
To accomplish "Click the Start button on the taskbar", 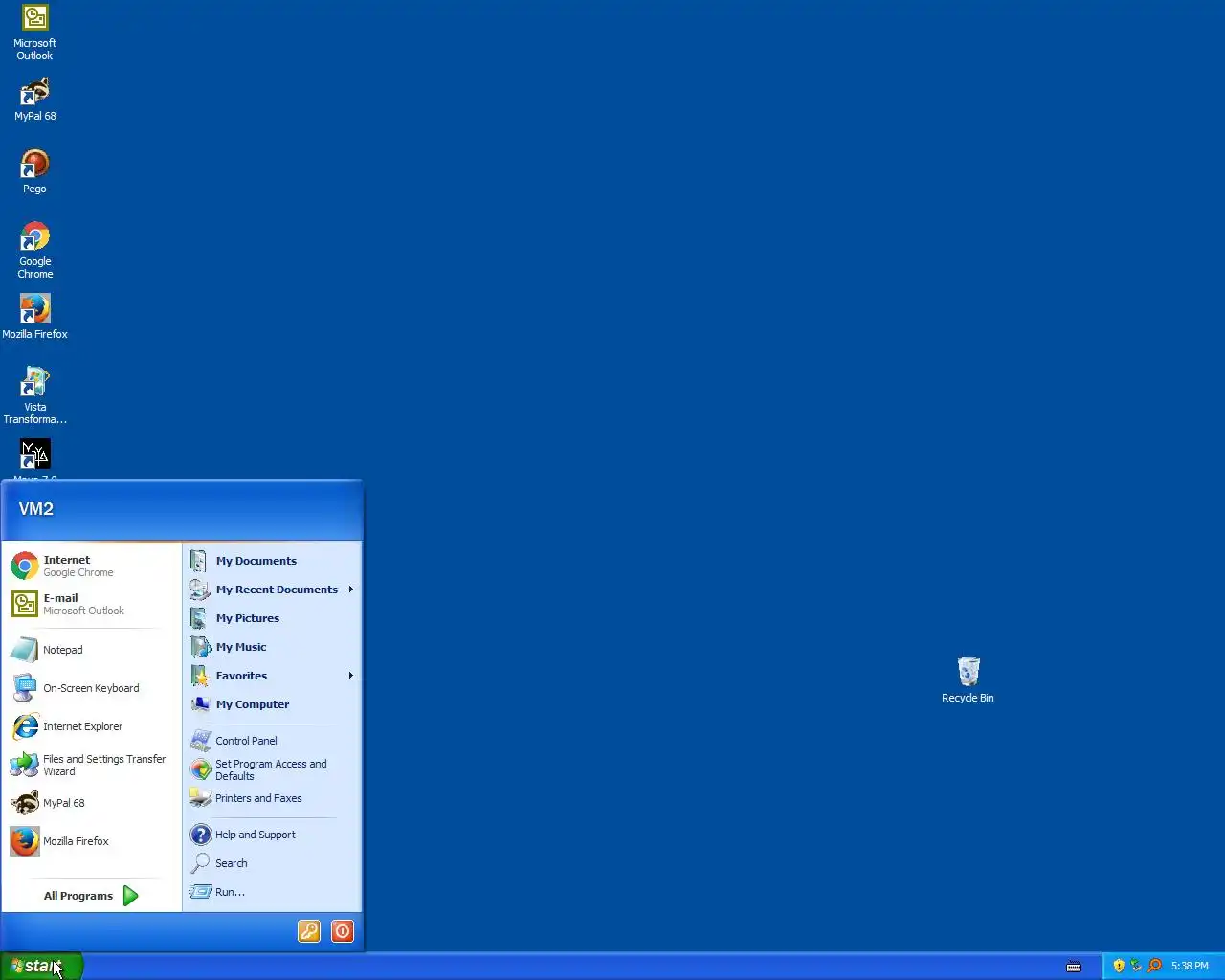I will tap(42, 966).
